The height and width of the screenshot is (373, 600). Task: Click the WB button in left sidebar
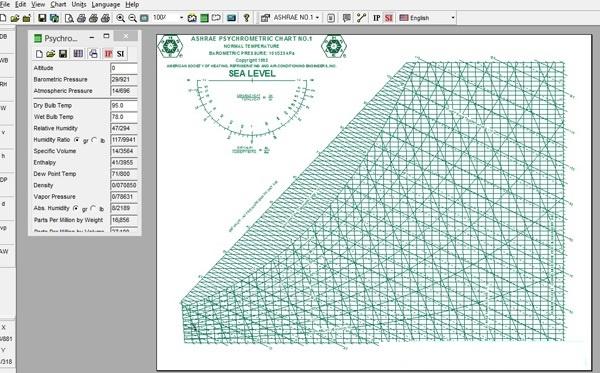[x=4, y=60]
